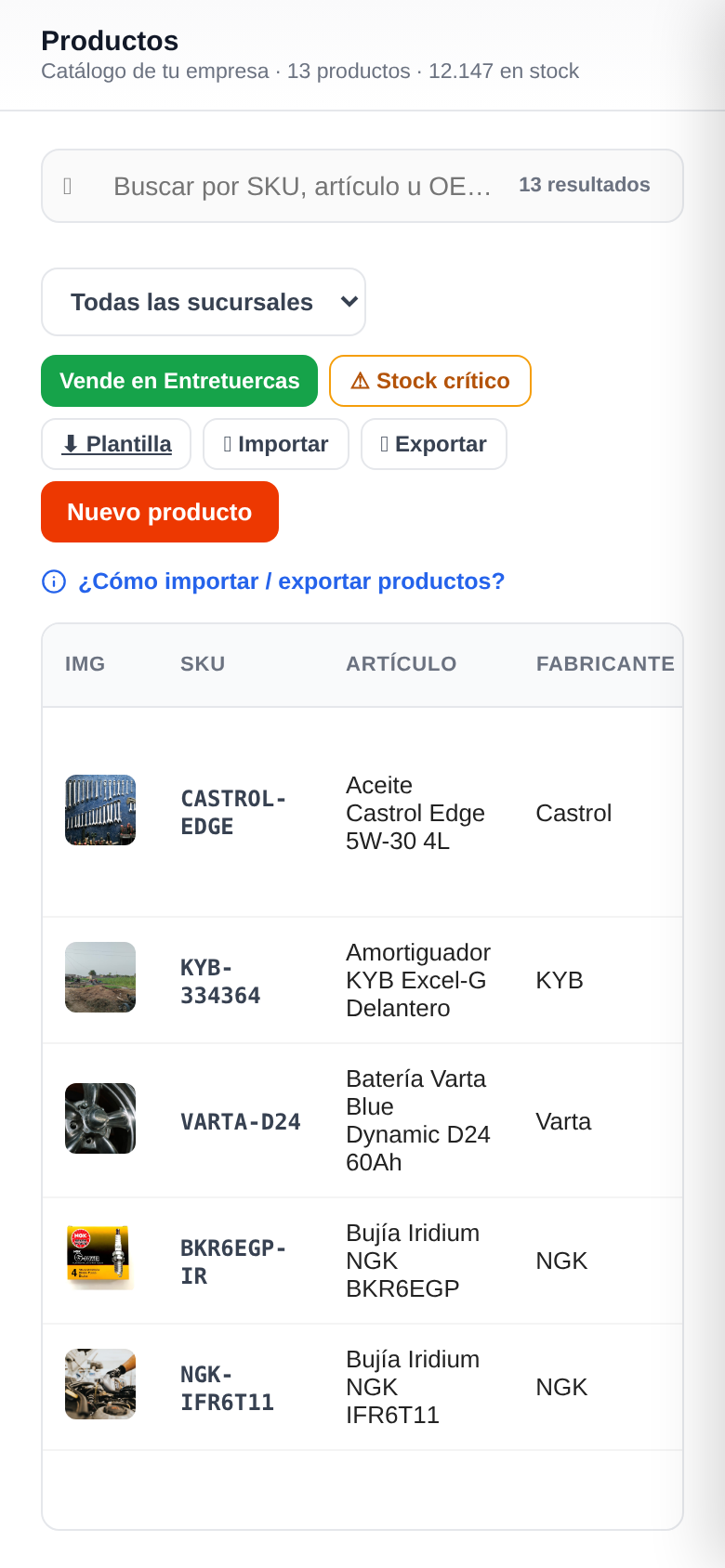
Task: Download the Plantilla template
Action: point(116,444)
